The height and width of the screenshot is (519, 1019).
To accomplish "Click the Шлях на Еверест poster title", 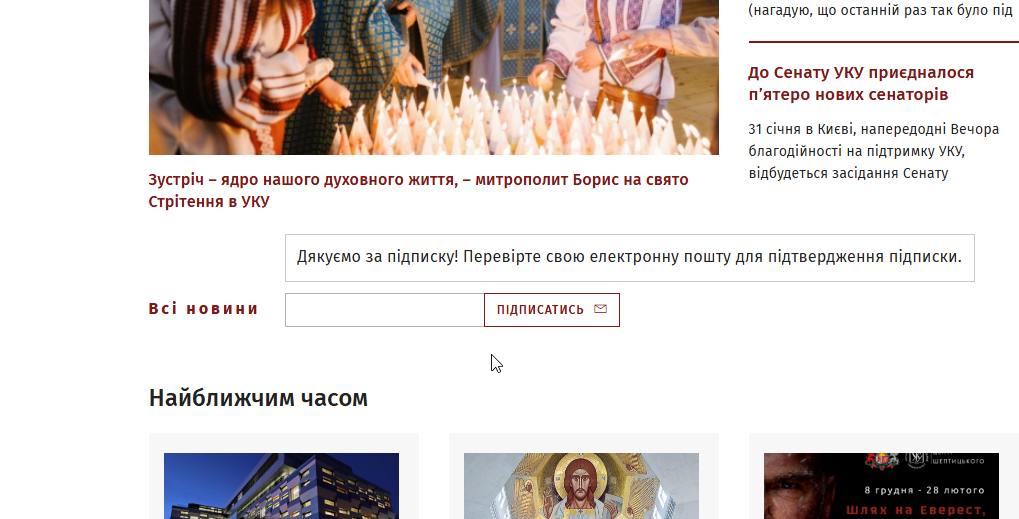I will click(916, 511).
